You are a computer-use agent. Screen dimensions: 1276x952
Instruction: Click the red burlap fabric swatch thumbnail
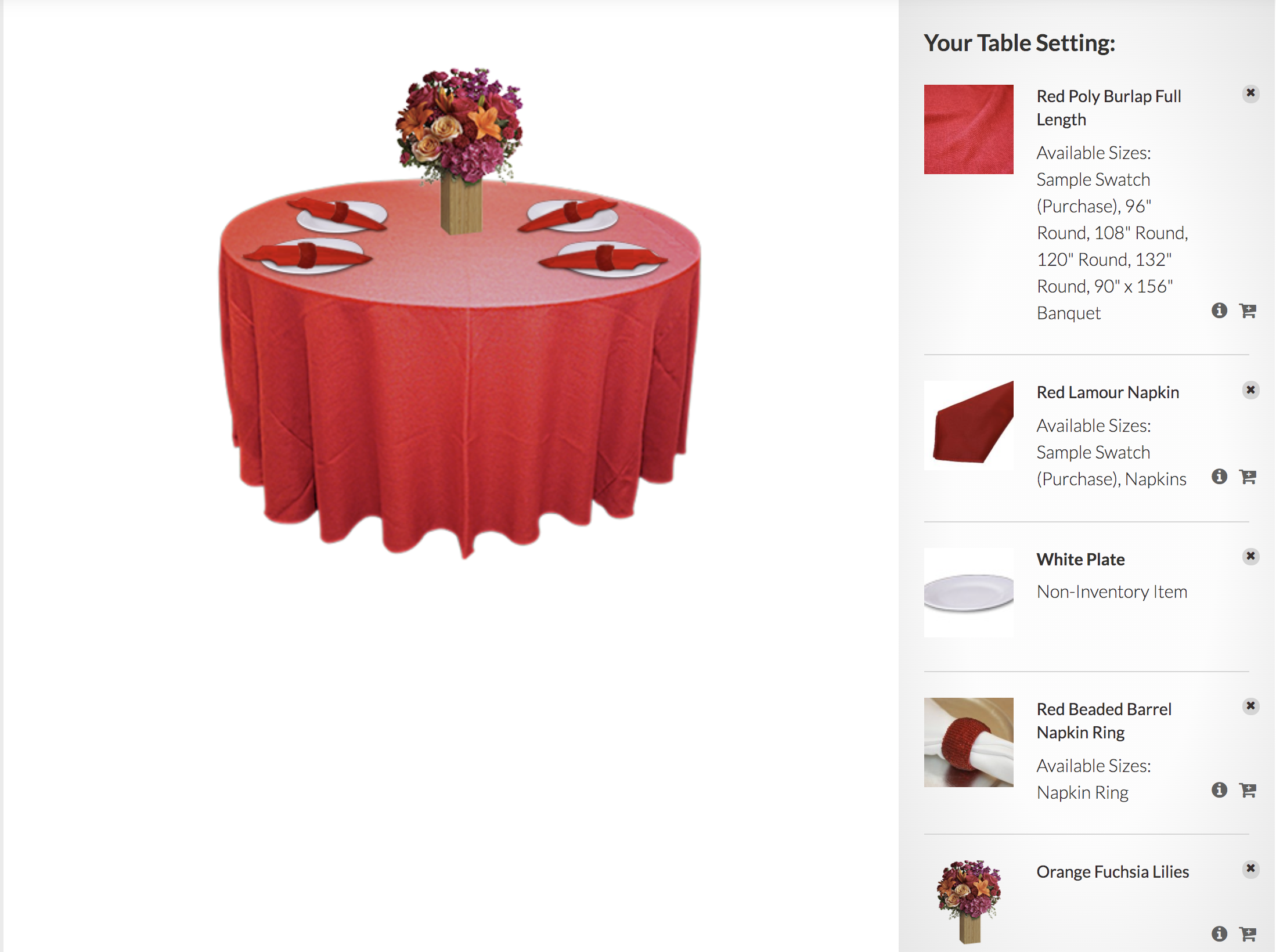(x=968, y=129)
